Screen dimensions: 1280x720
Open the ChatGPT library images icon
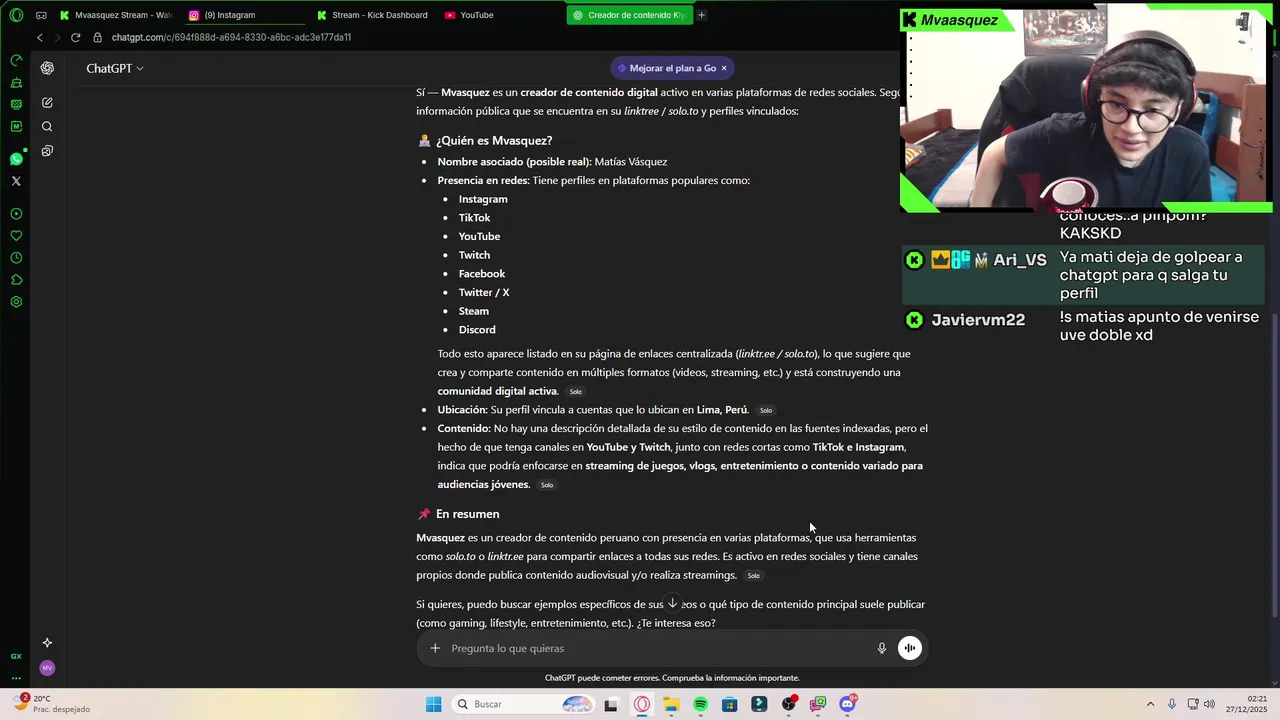[47, 151]
